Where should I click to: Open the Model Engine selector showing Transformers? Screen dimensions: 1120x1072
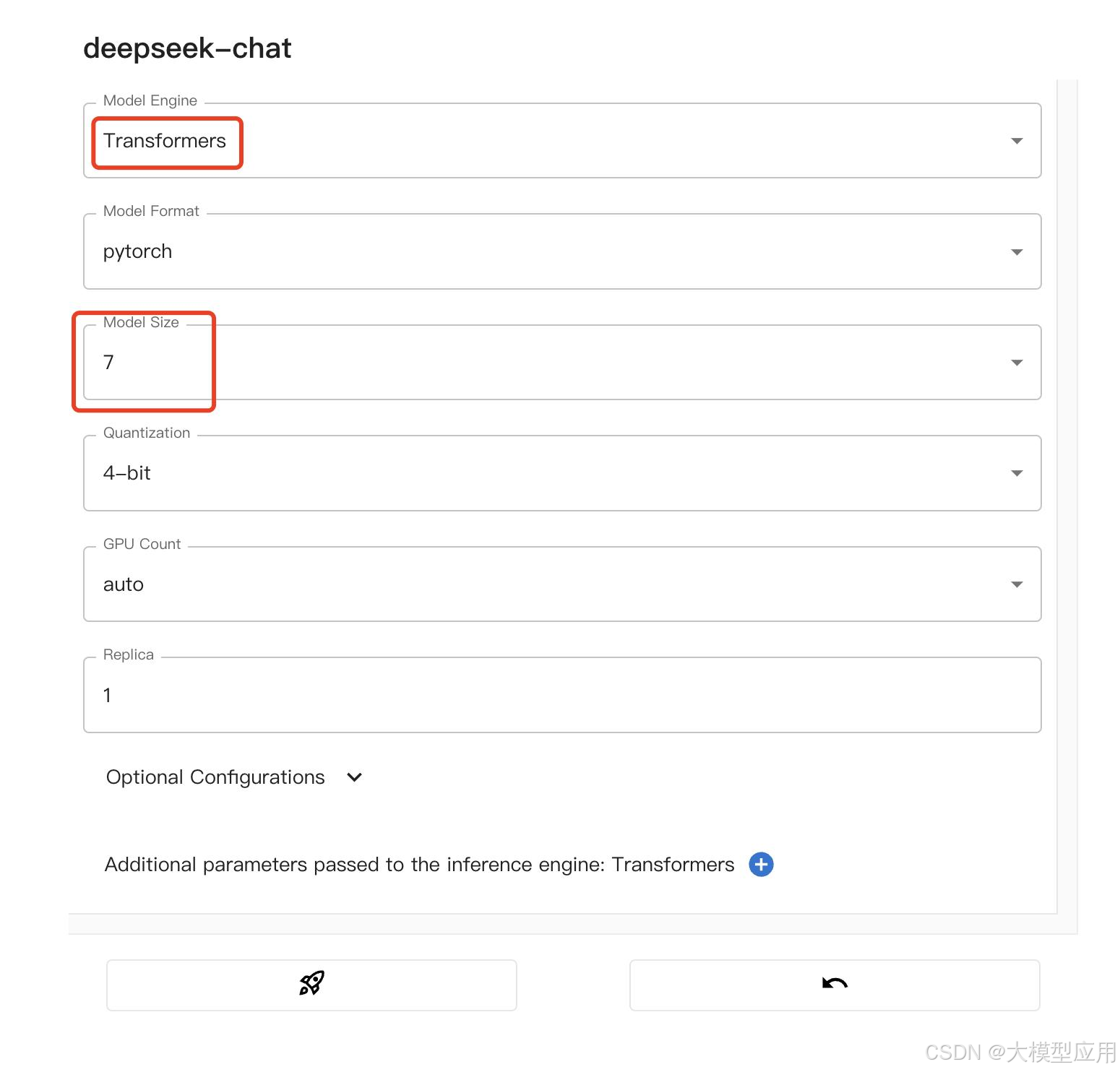[506, 141]
